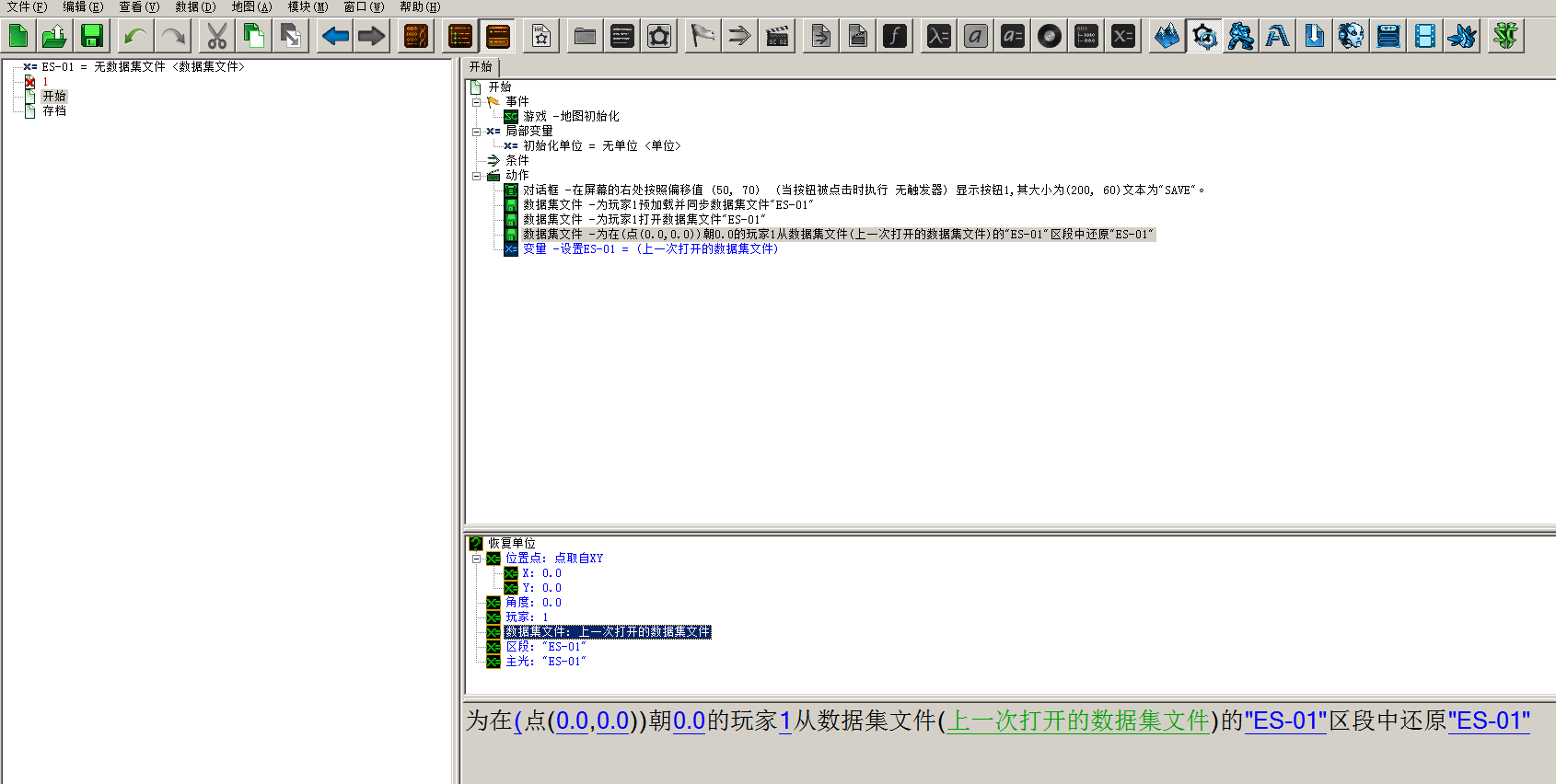1556x784 pixels.
Task: Click the New Folder toolbar icon
Action: click(x=586, y=36)
